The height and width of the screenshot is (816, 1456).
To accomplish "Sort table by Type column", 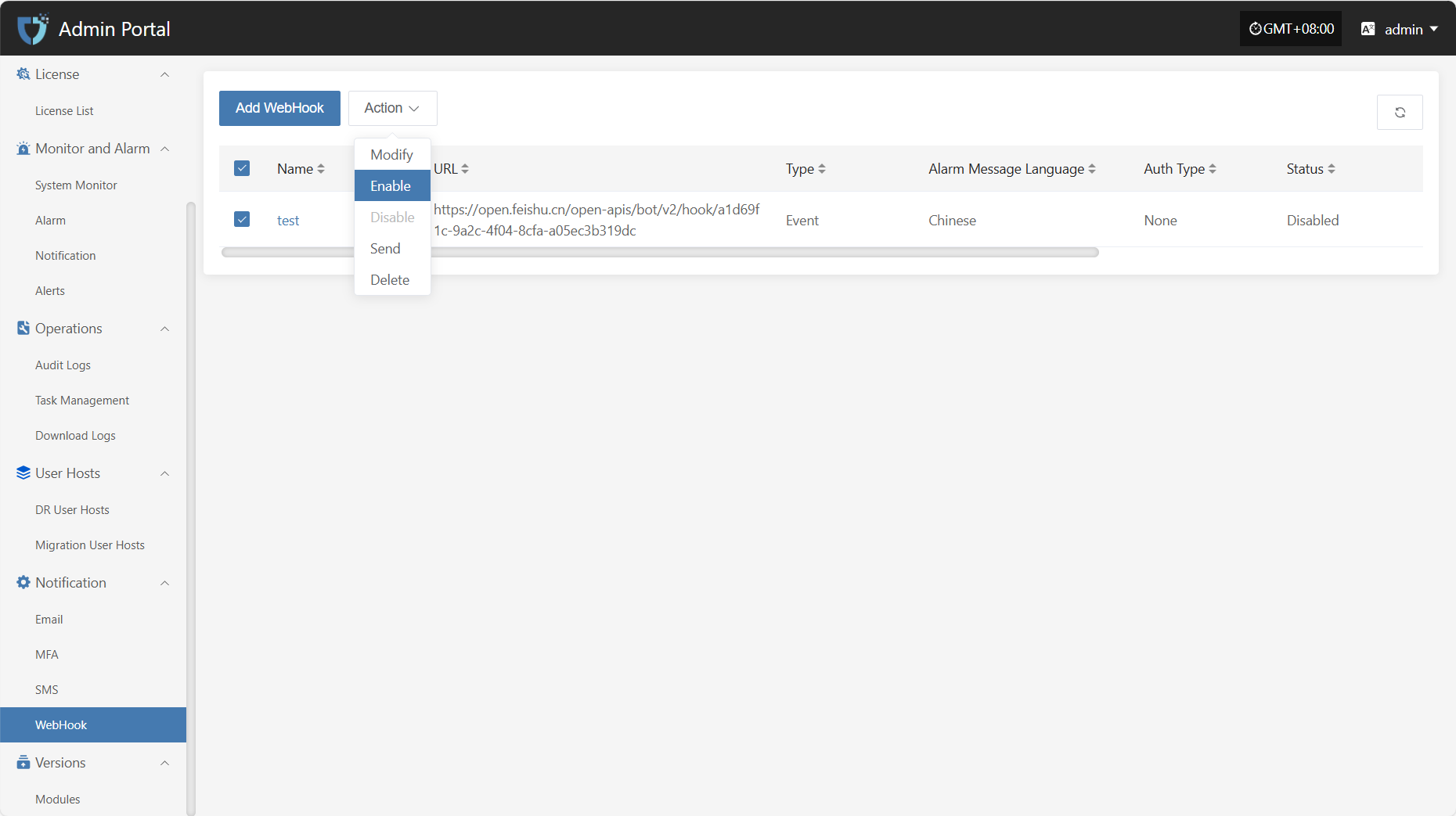I will 822,169.
